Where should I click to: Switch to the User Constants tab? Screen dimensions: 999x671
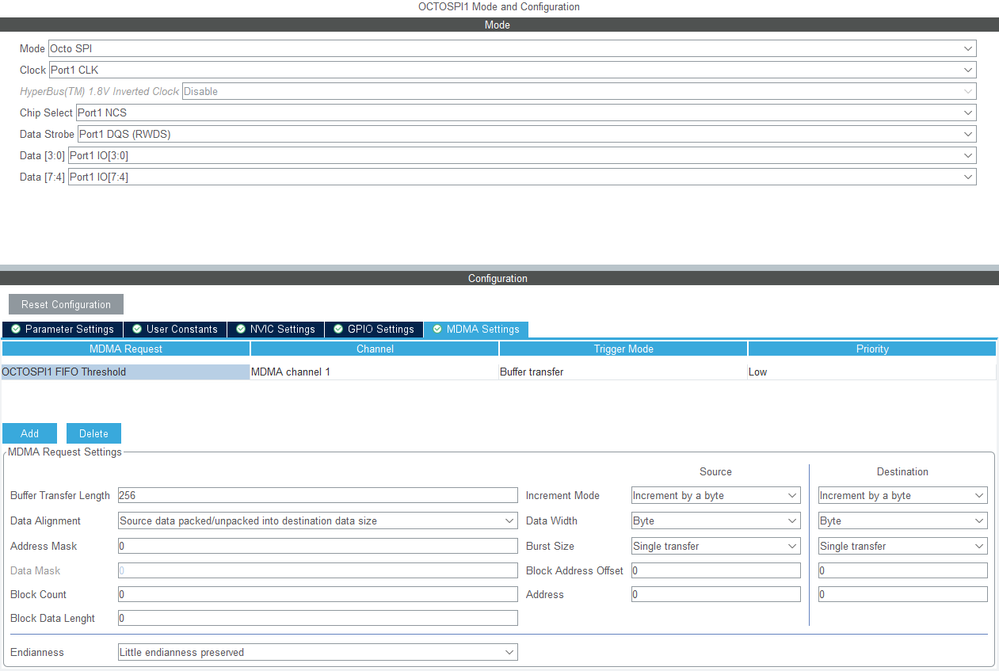click(x=175, y=329)
